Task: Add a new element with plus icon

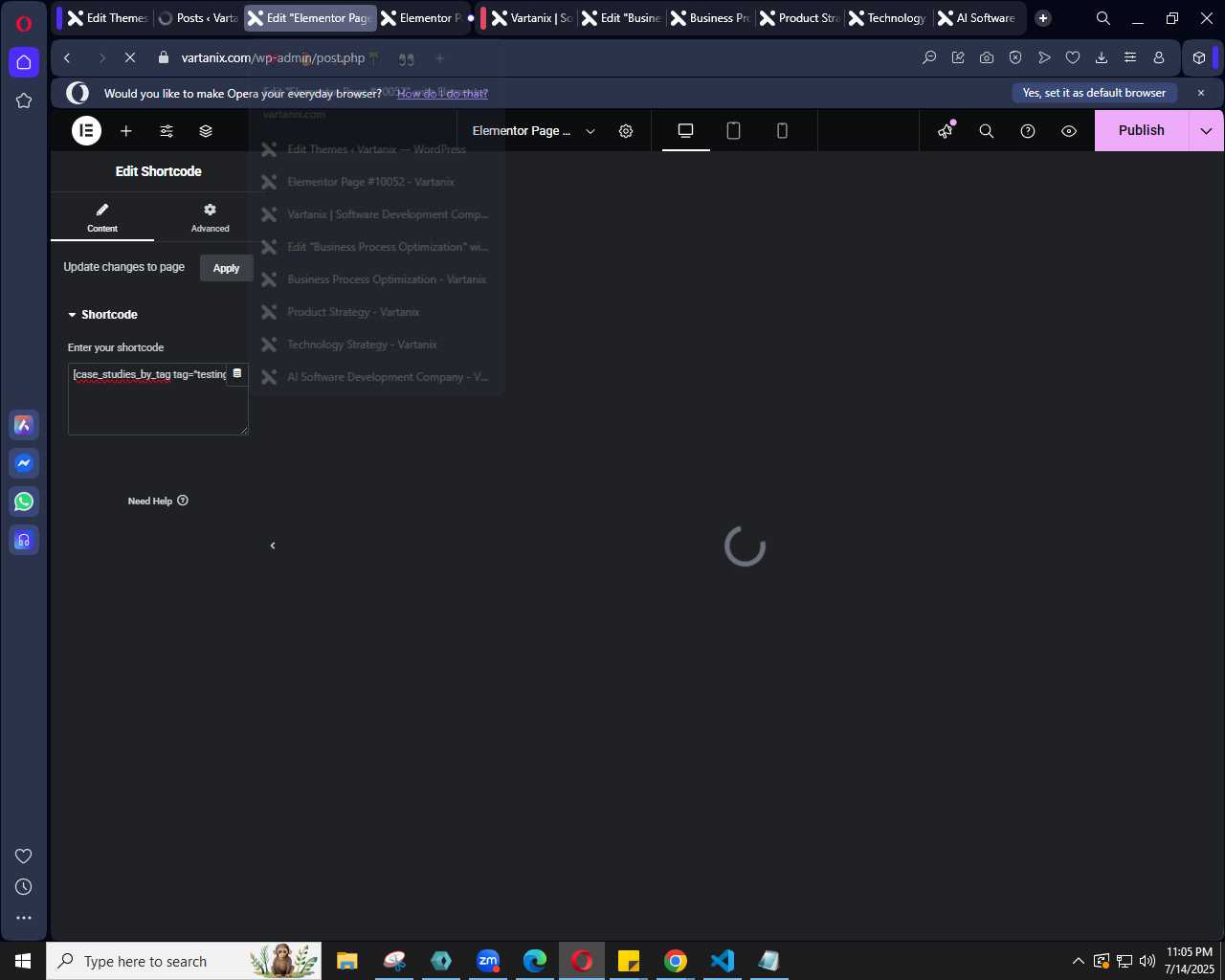Action: [126, 131]
